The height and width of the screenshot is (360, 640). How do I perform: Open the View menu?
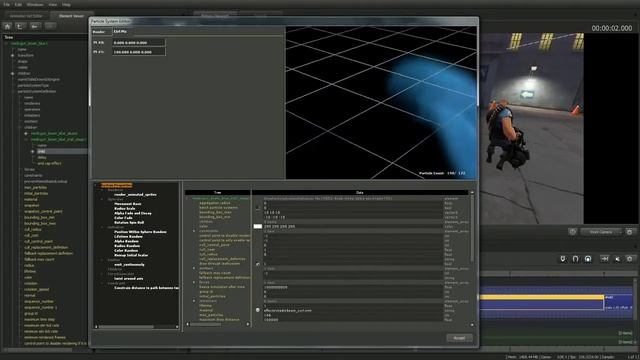tap(53, 4)
